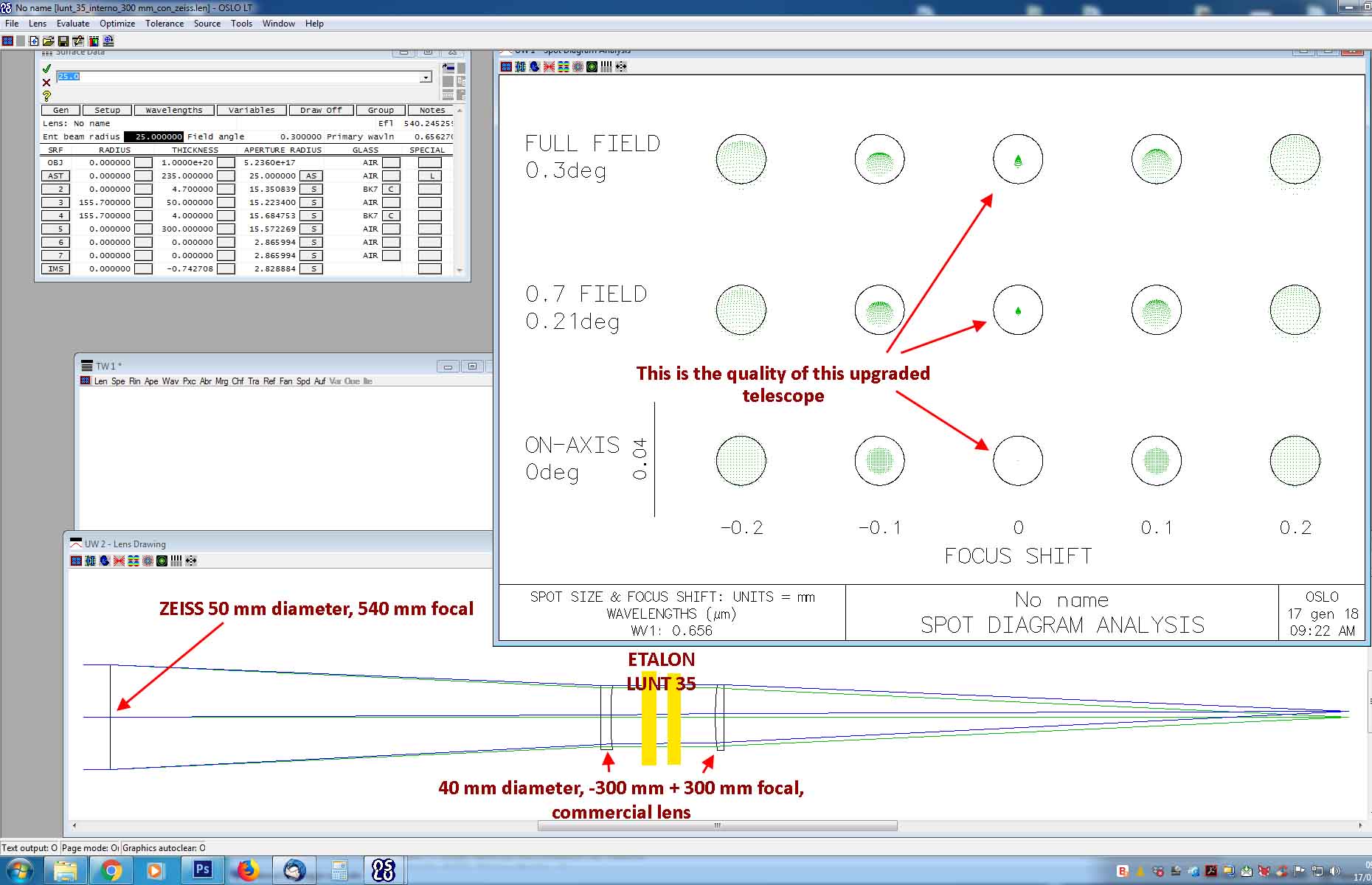The height and width of the screenshot is (885, 1372).
Task: Click the green PSF icon in Spot Diagram window toolbar
Action: point(592,66)
